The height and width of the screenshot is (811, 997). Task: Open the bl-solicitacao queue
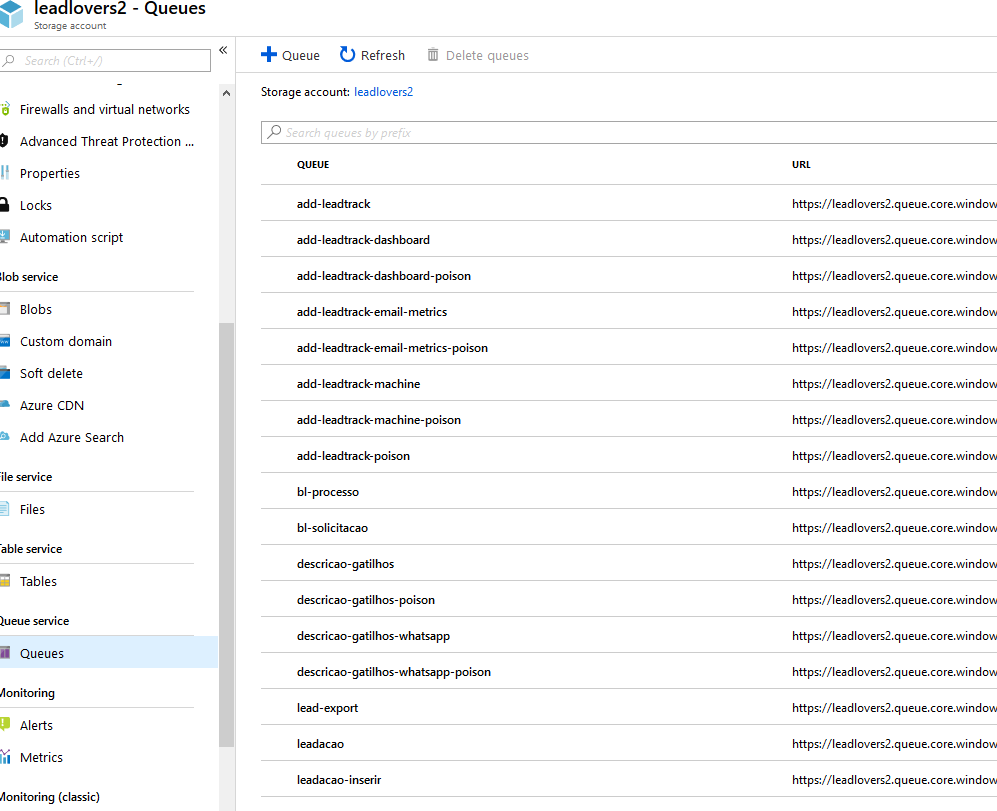point(332,528)
